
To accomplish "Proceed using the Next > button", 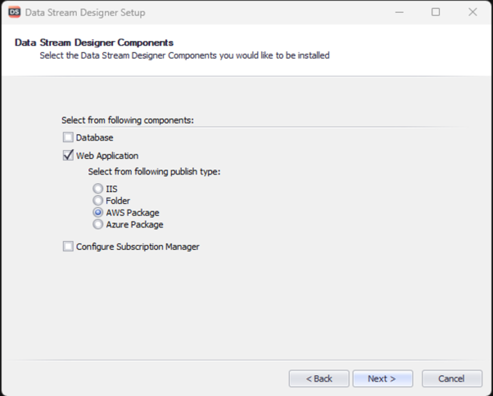I will click(383, 379).
